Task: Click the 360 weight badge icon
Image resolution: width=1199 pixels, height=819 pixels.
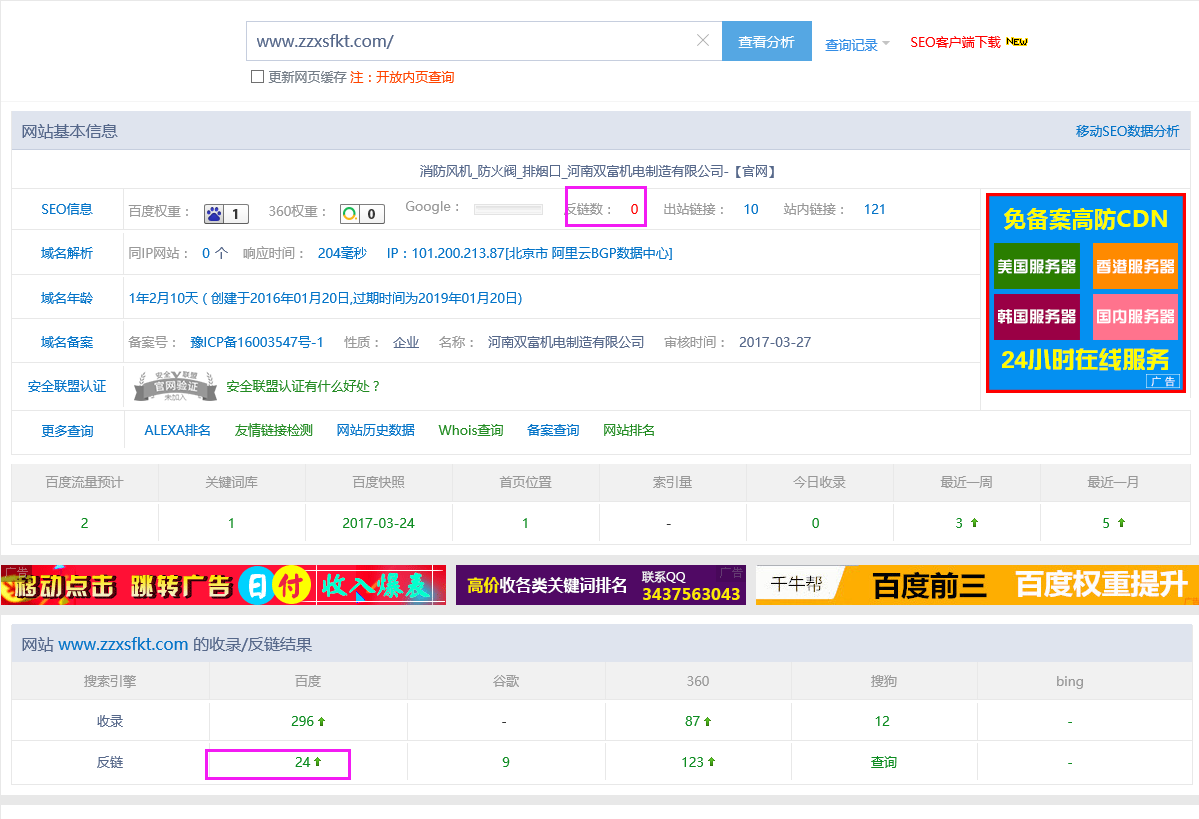Action: click(350, 213)
